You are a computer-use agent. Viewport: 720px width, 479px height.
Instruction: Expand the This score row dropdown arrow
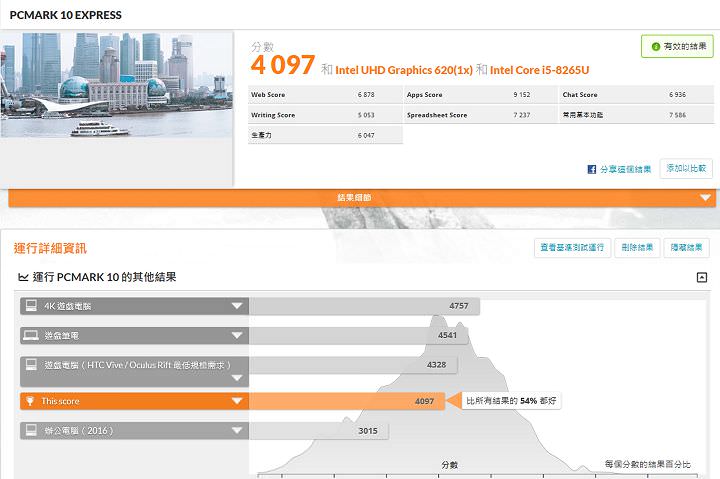237,401
